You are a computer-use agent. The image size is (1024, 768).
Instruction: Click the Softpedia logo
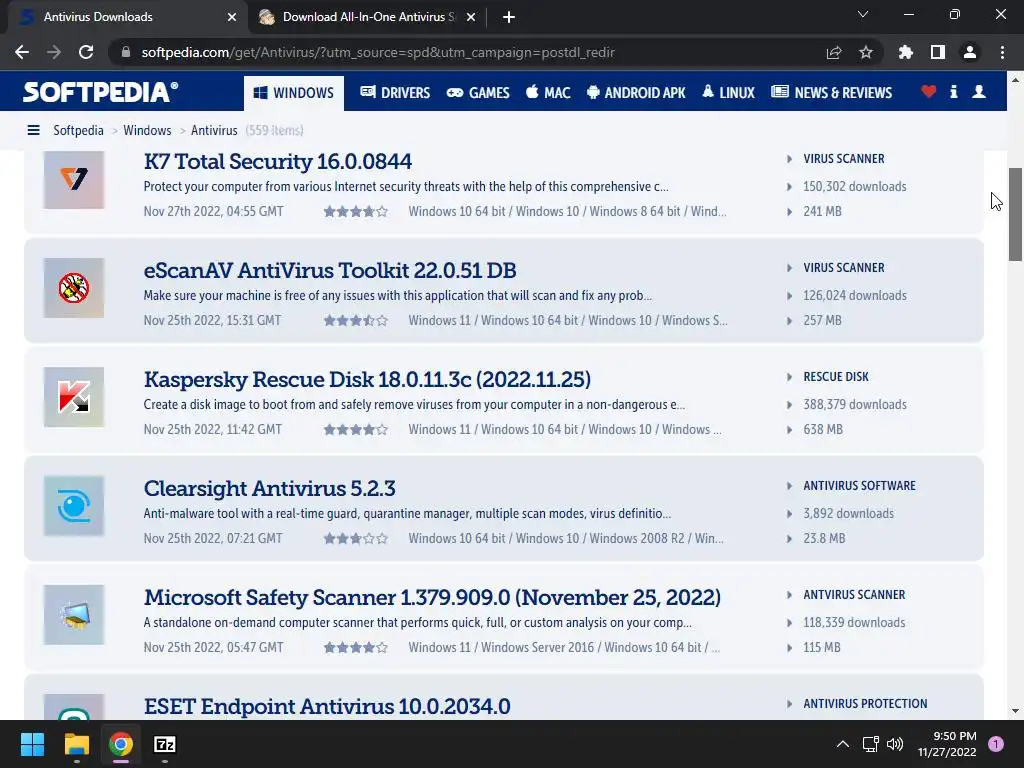click(x=101, y=92)
